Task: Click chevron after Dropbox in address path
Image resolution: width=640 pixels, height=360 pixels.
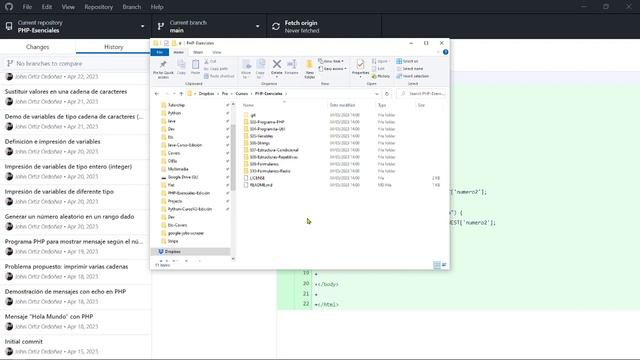Action: [x=218, y=93]
